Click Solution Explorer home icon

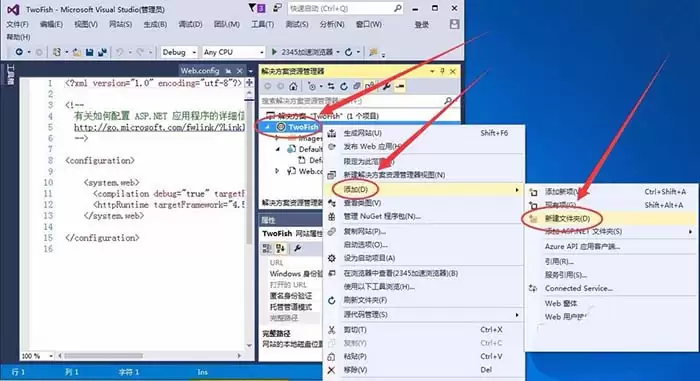pos(293,86)
